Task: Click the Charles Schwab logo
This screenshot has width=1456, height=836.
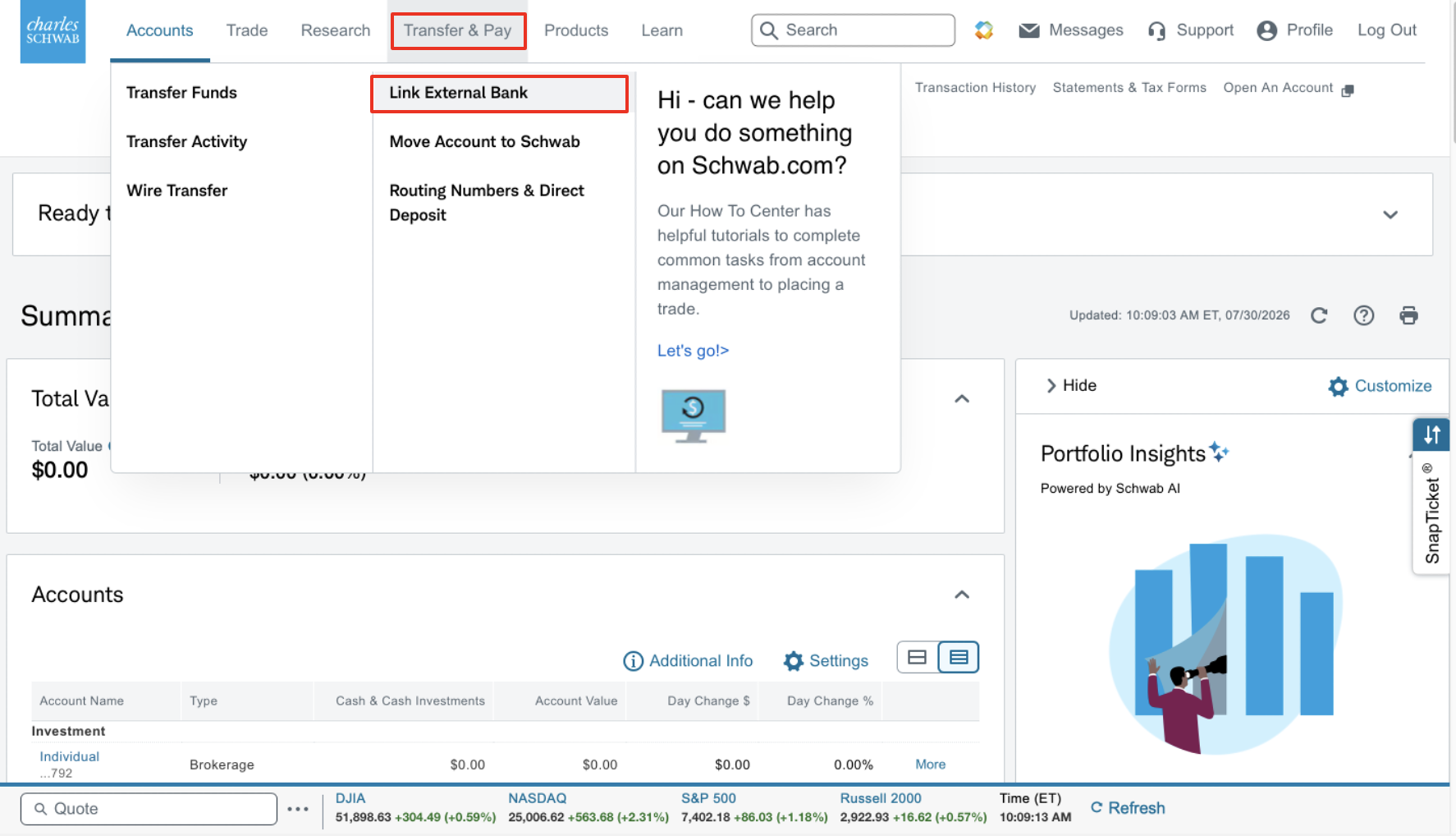Action: 53,31
